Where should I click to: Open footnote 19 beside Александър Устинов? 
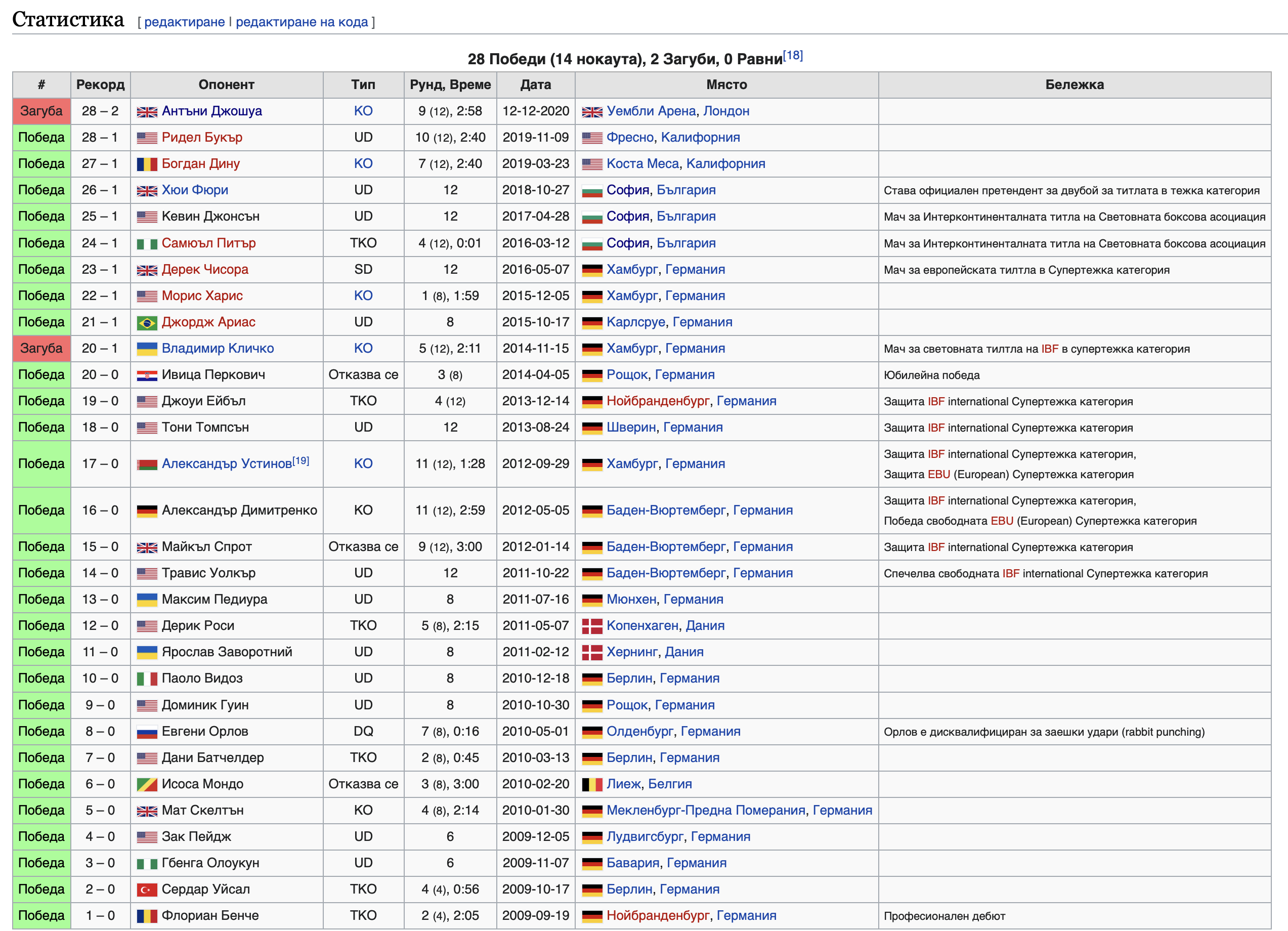[x=301, y=460]
